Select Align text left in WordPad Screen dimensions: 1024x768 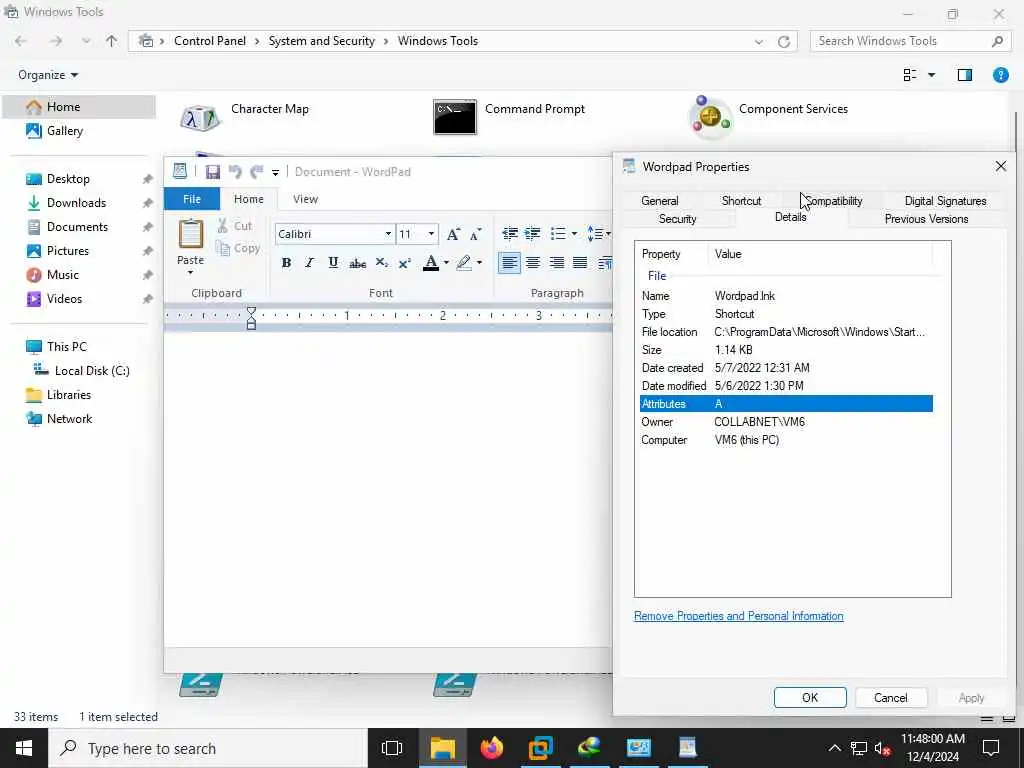(509, 263)
